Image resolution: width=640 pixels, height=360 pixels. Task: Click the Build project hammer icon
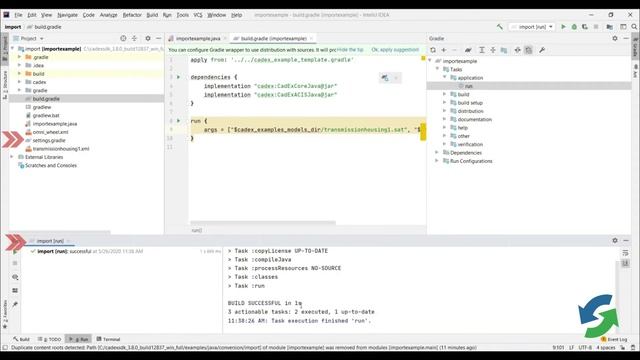[500, 27]
